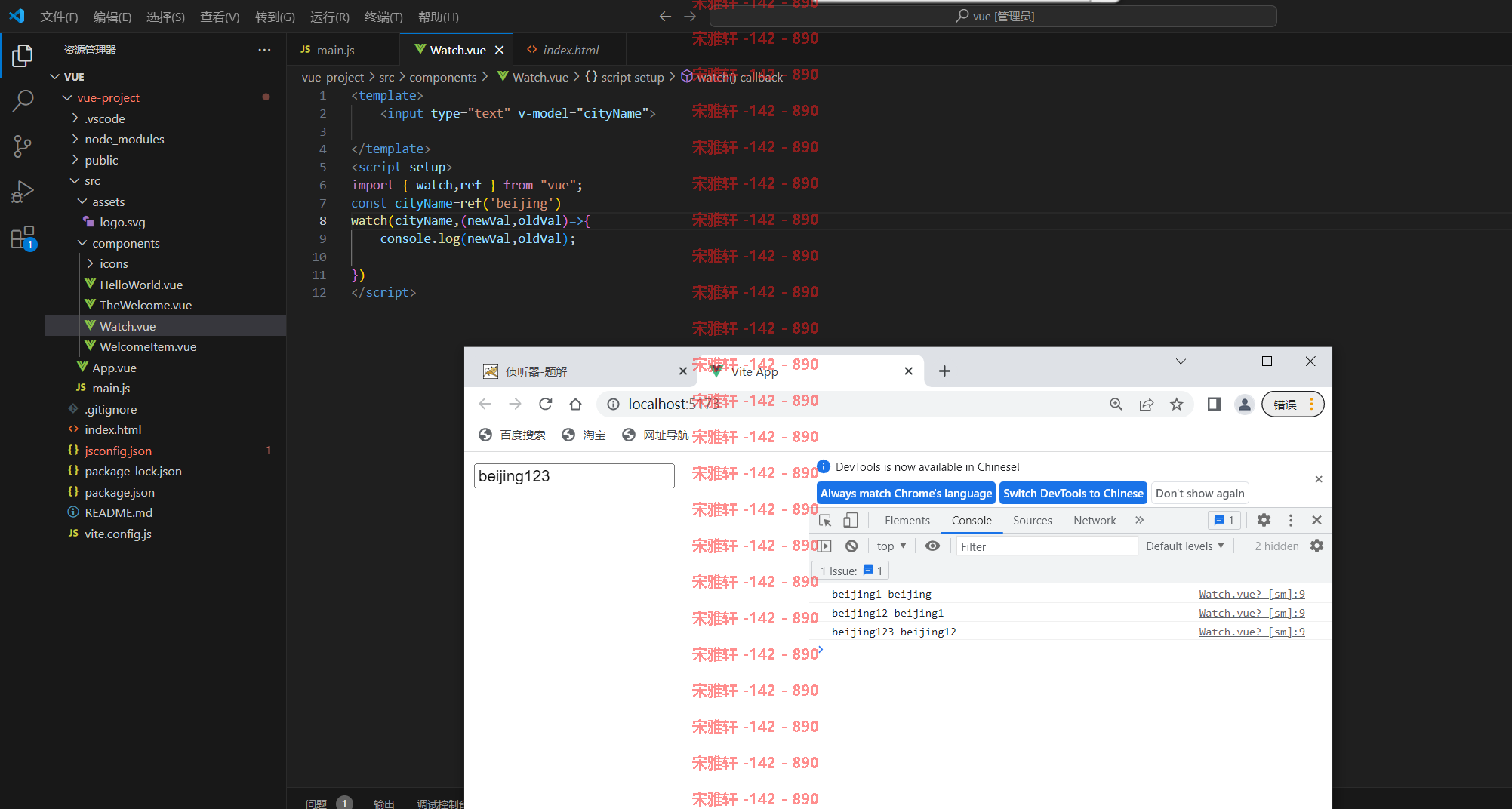Switch to index.html editor tab
Screen dimensions: 1512x809
(x=571, y=50)
